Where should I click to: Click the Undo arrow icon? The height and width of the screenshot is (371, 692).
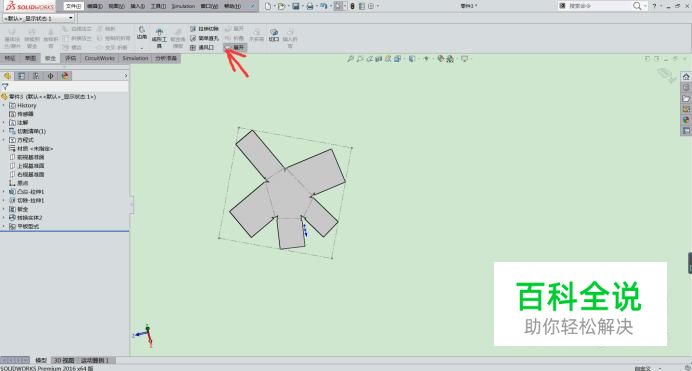[x=323, y=6]
